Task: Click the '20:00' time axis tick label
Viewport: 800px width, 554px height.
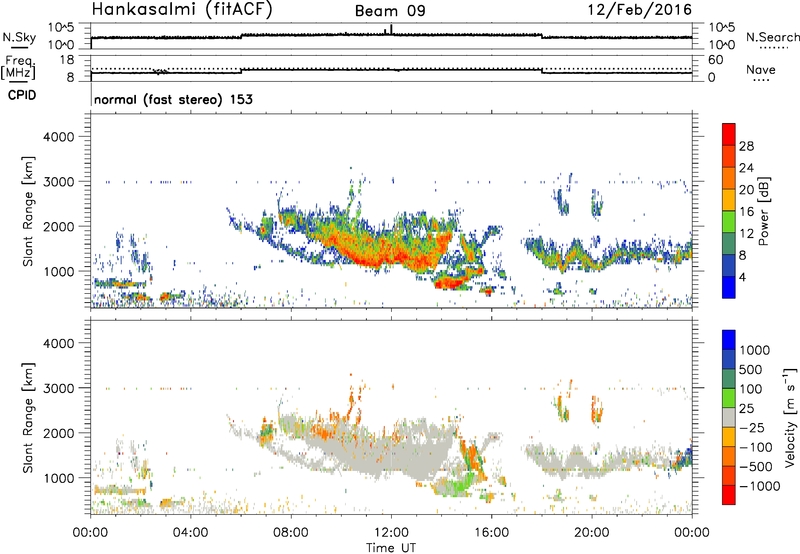Action: (x=591, y=533)
